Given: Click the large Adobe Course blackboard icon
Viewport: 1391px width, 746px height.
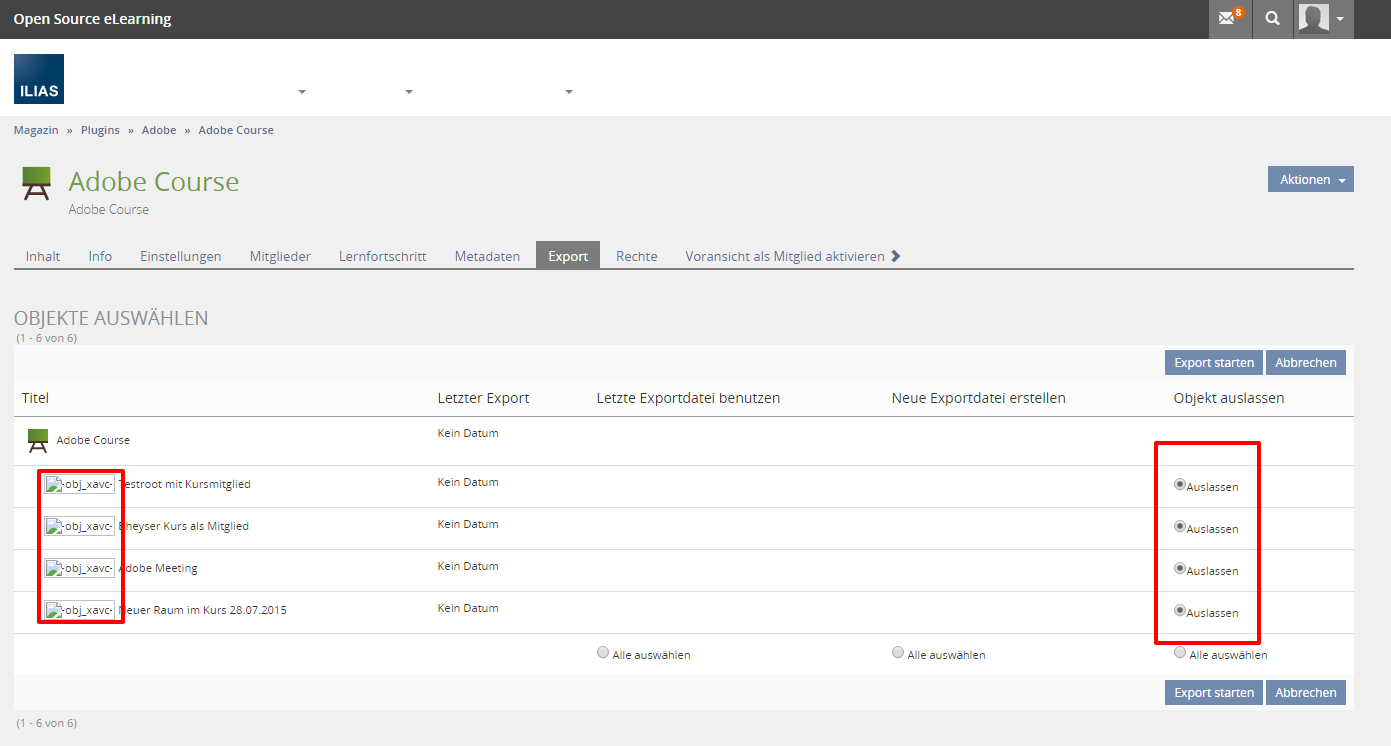Looking at the screenshot, I should (x=37, y=184).
